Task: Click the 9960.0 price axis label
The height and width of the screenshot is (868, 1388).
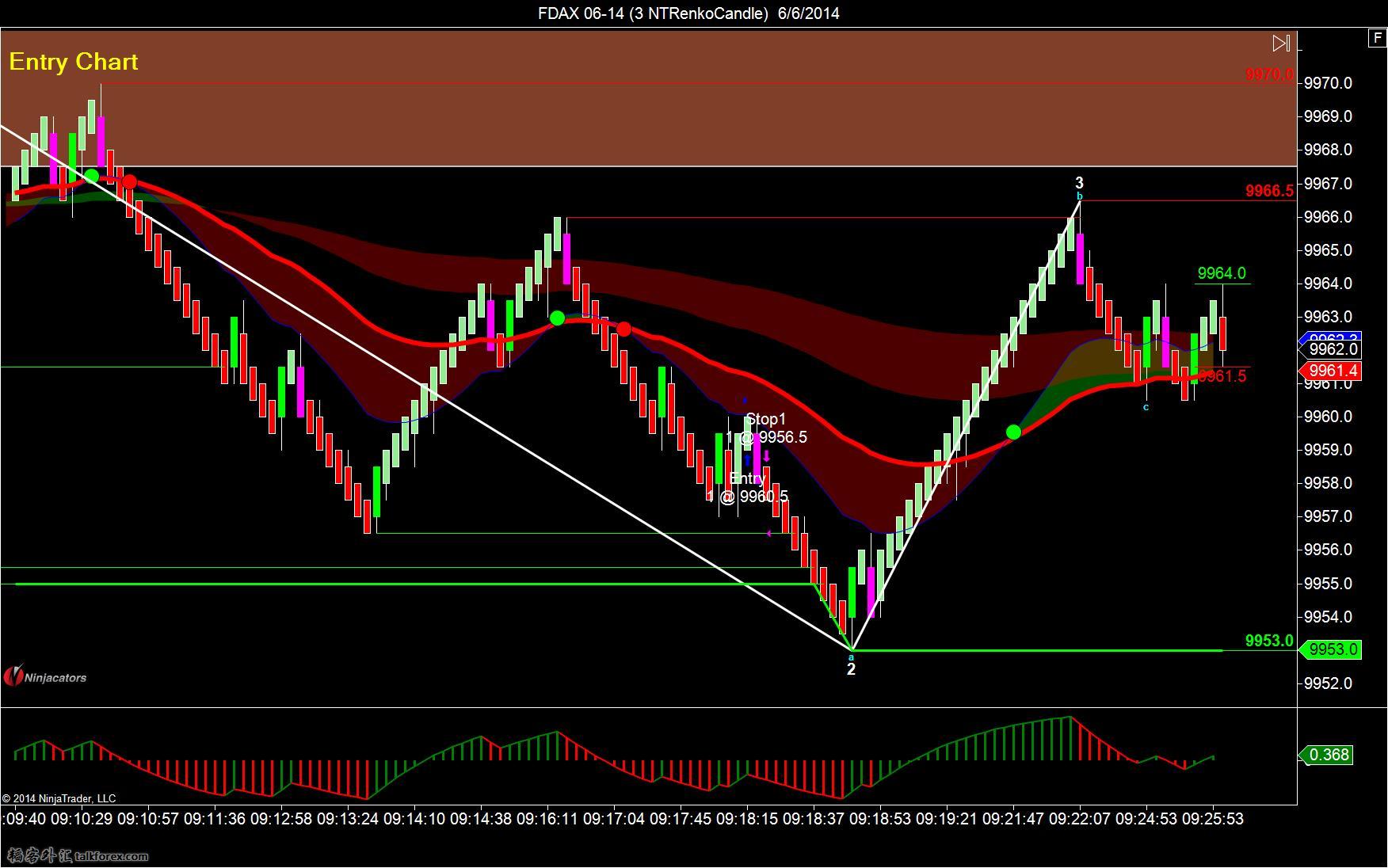Action: pyautogui.click(x=1328, y=417)
